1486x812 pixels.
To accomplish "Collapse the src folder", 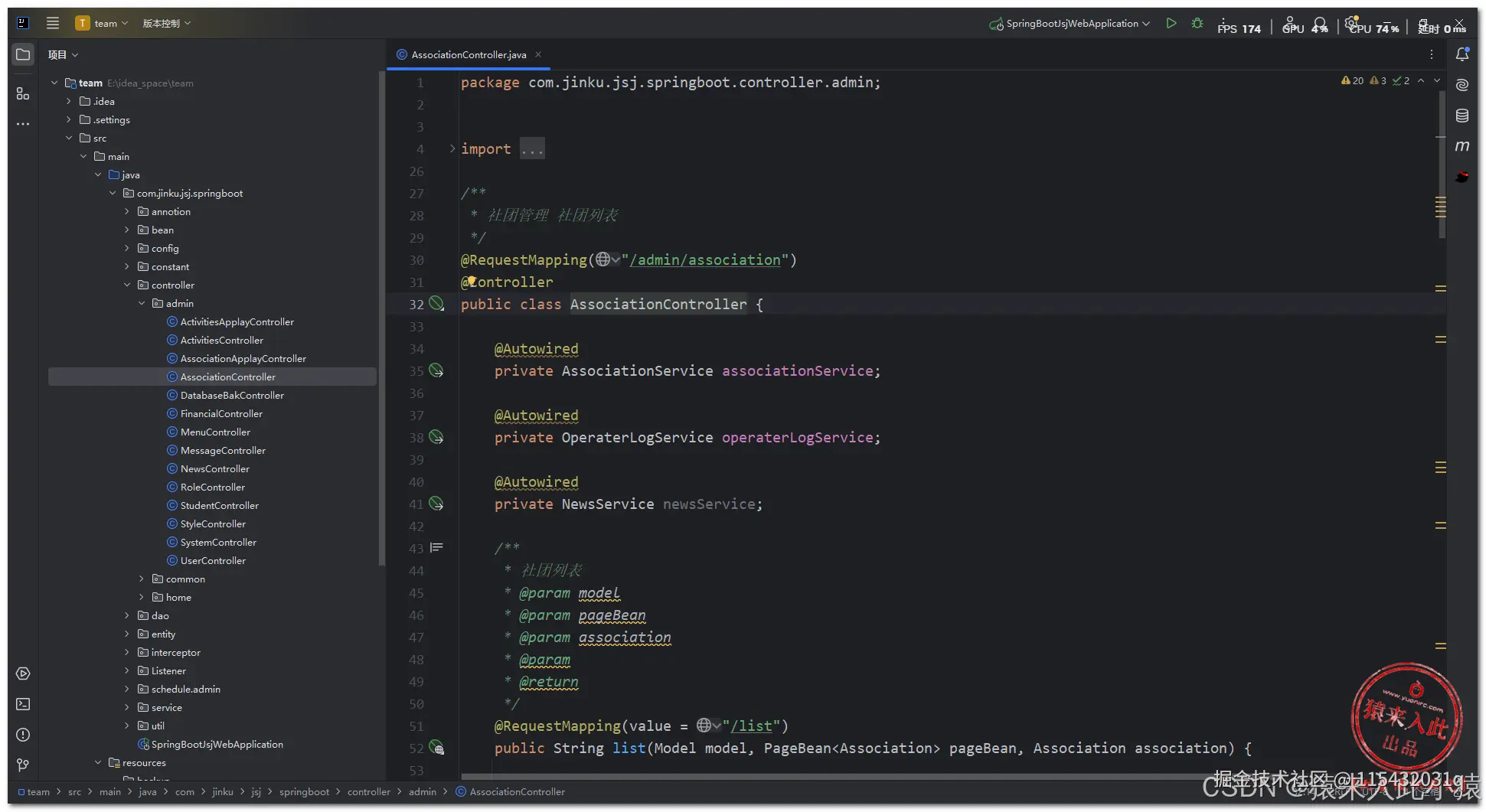I will point(68,138).
